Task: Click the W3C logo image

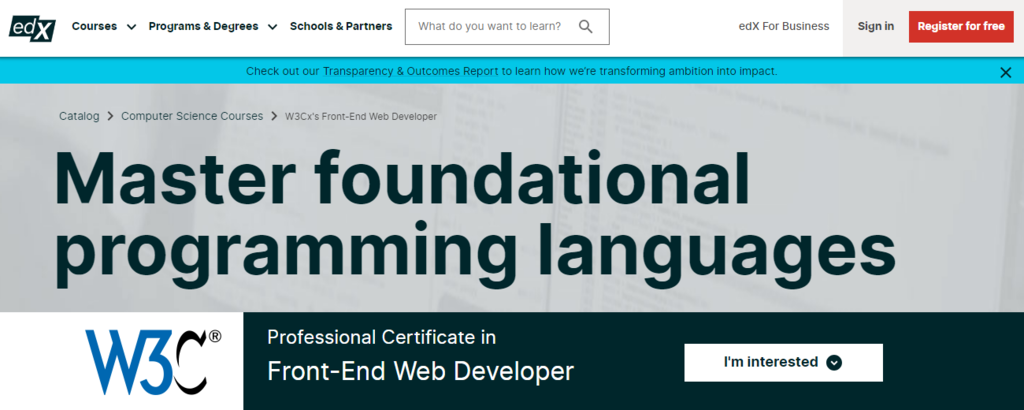Action: coord(153,361)
